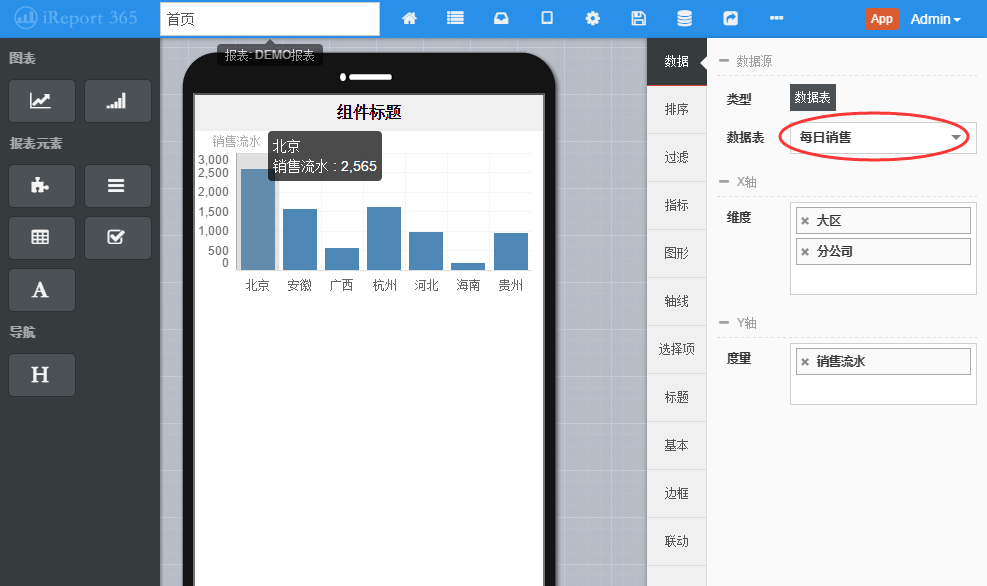The height and width of the screenshot is (586, 987).
Task: Click the 销售流水 chart legend label
Action: click(x=236, y=142)
